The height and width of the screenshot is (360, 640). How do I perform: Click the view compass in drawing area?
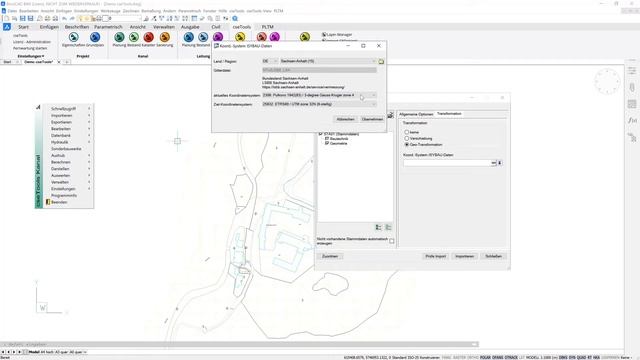pyautogui.click(x=607, y=81)
